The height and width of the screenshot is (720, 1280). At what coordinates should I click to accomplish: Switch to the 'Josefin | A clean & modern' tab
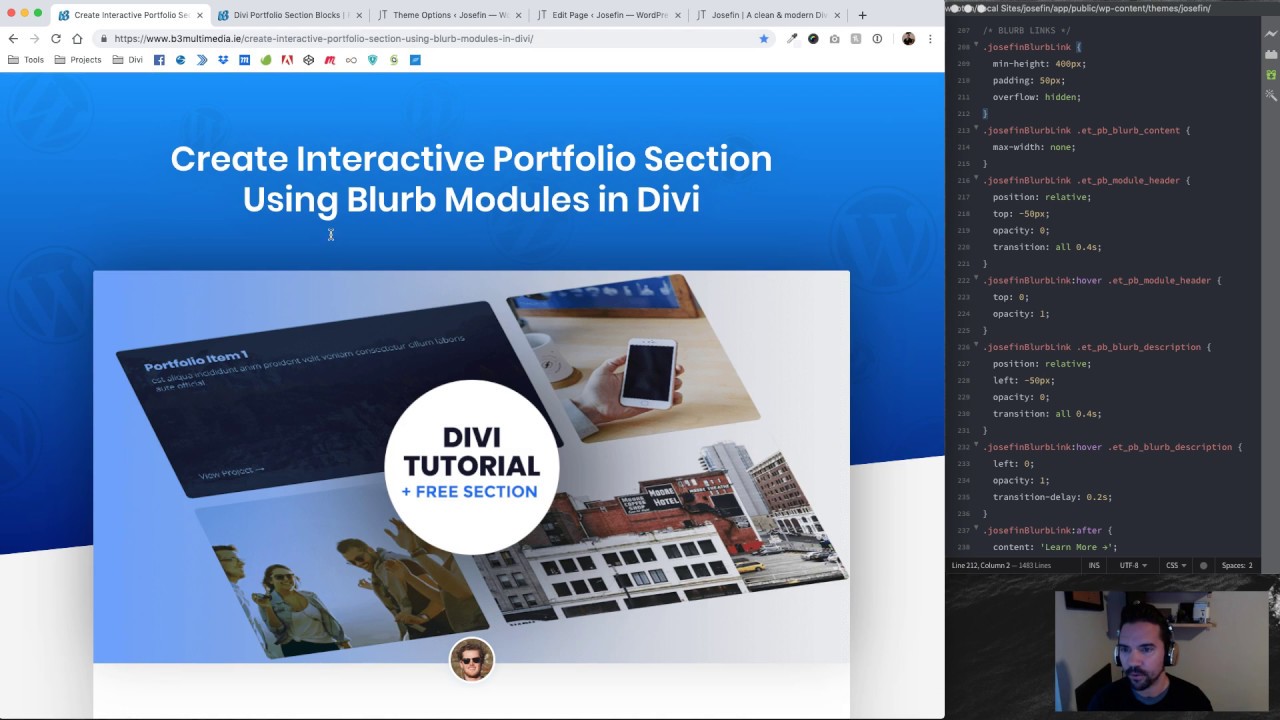(769, 15)
